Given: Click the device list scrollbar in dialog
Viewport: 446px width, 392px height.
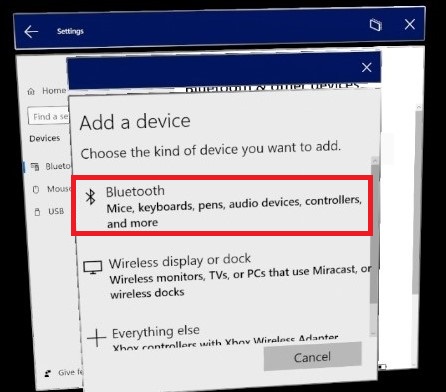Looking at the screenshot, I should click(x=375, y=247).
